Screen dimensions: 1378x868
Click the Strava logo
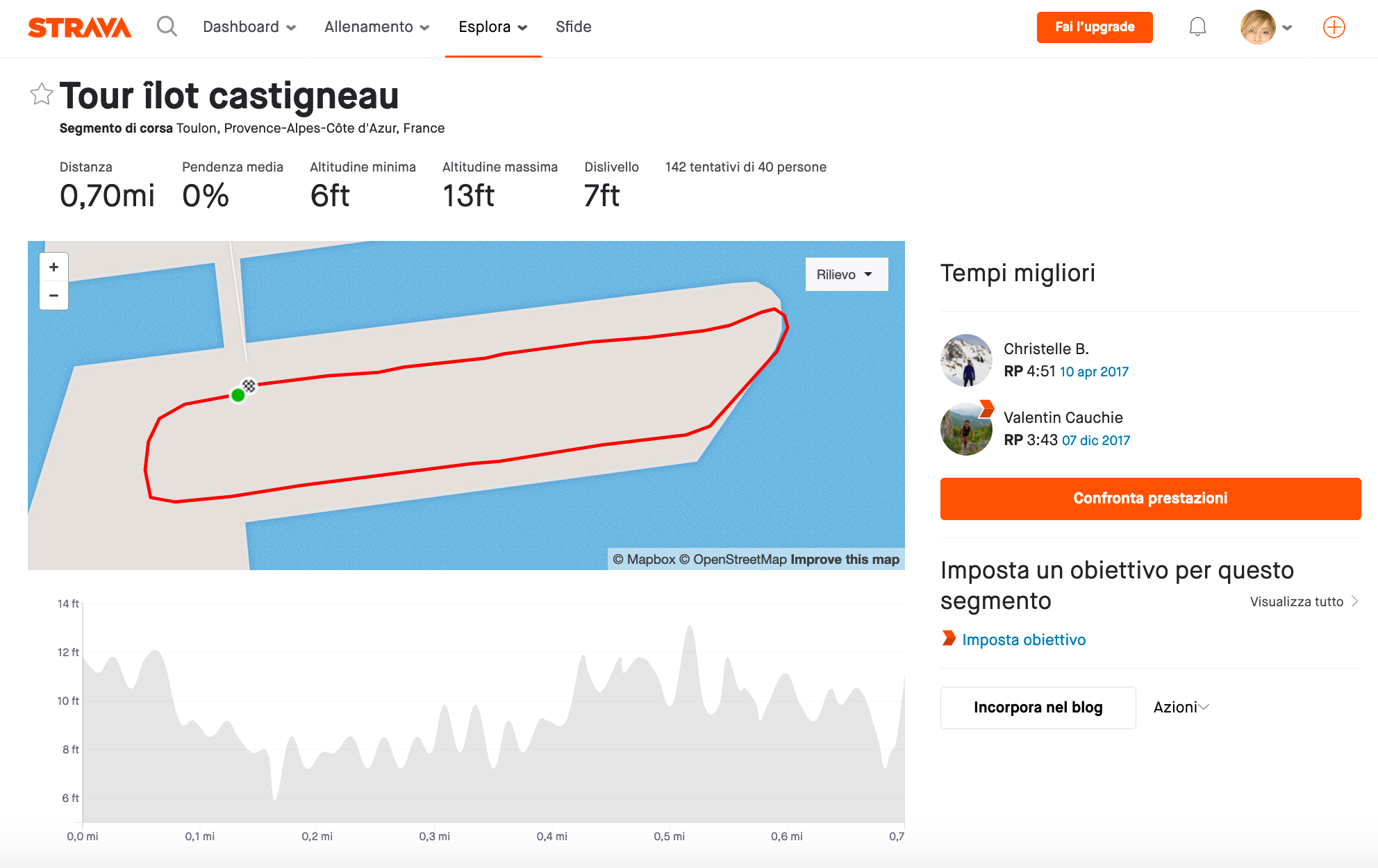coord(79,28)
